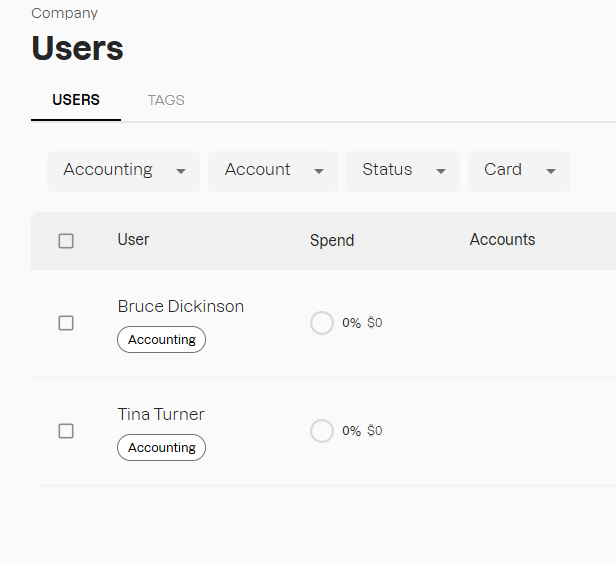Tick the select-all checkbox in table header
Screen dimensions: 616x564
66,241
